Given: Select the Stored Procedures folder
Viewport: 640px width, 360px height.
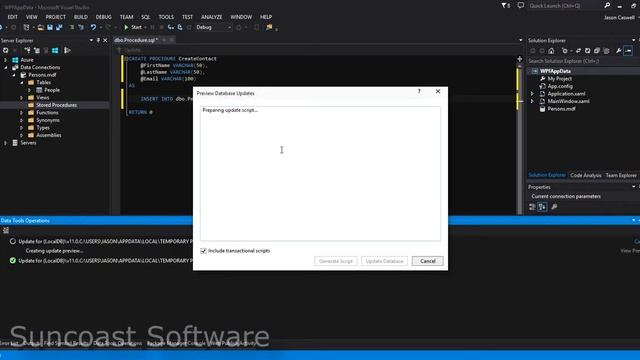Looking at the screenshot, I should pyautogui.click(x=56, y=105).
